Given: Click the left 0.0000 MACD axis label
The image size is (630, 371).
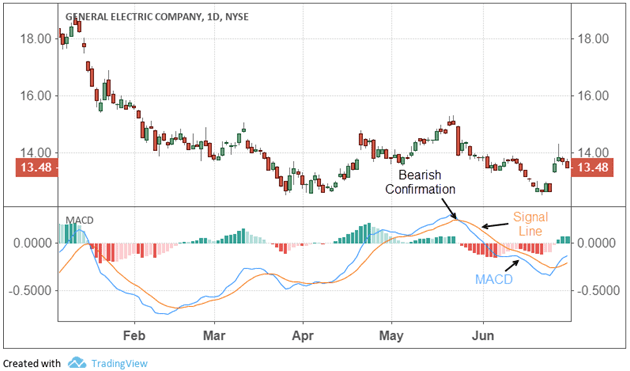Looking at the screenshot, I should [x=33, y=243].
